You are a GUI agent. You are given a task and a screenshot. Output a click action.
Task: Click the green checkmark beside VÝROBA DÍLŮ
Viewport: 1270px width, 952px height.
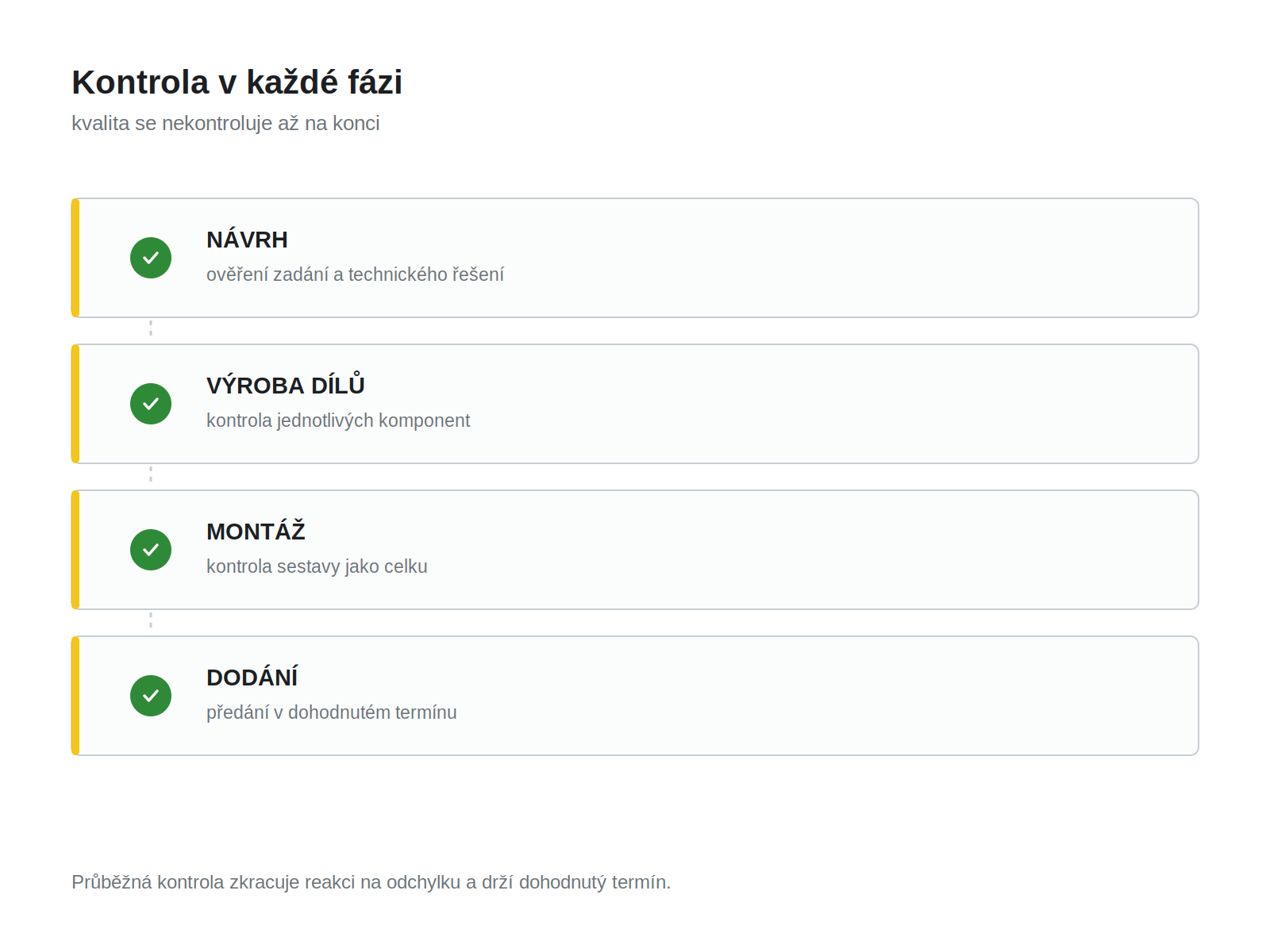(x=151, y=404)
